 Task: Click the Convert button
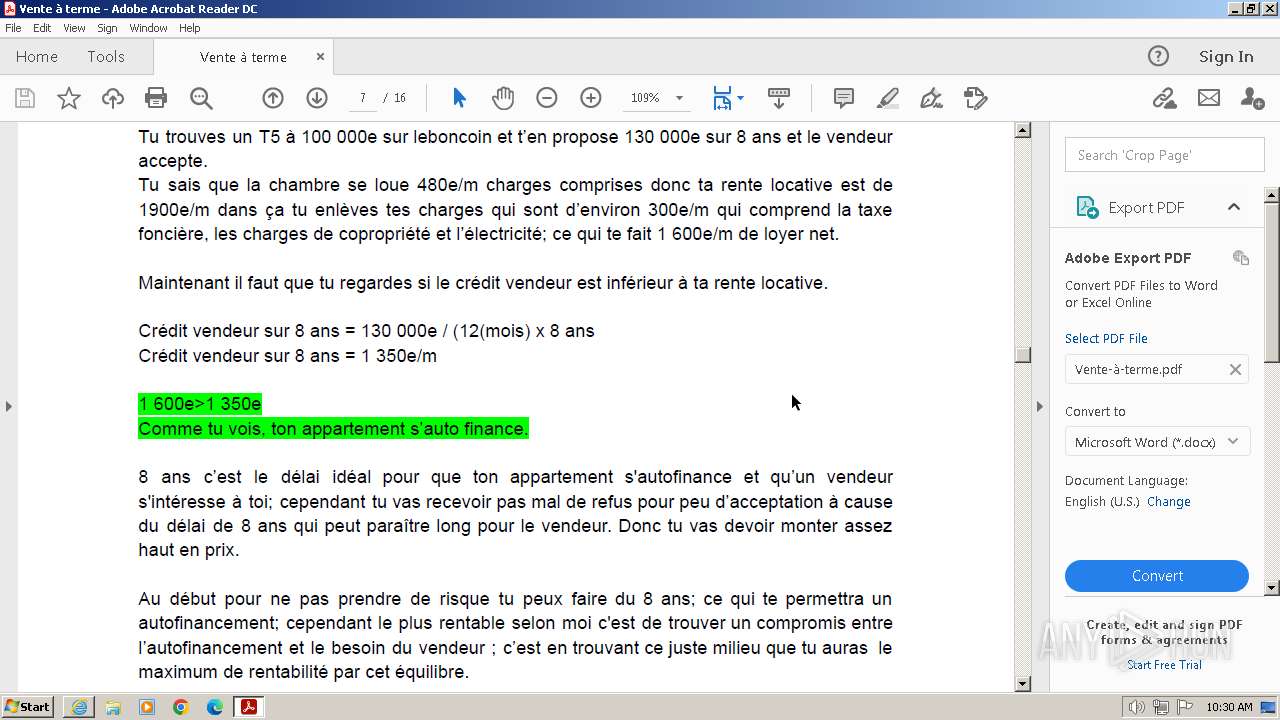point(1157,576)
